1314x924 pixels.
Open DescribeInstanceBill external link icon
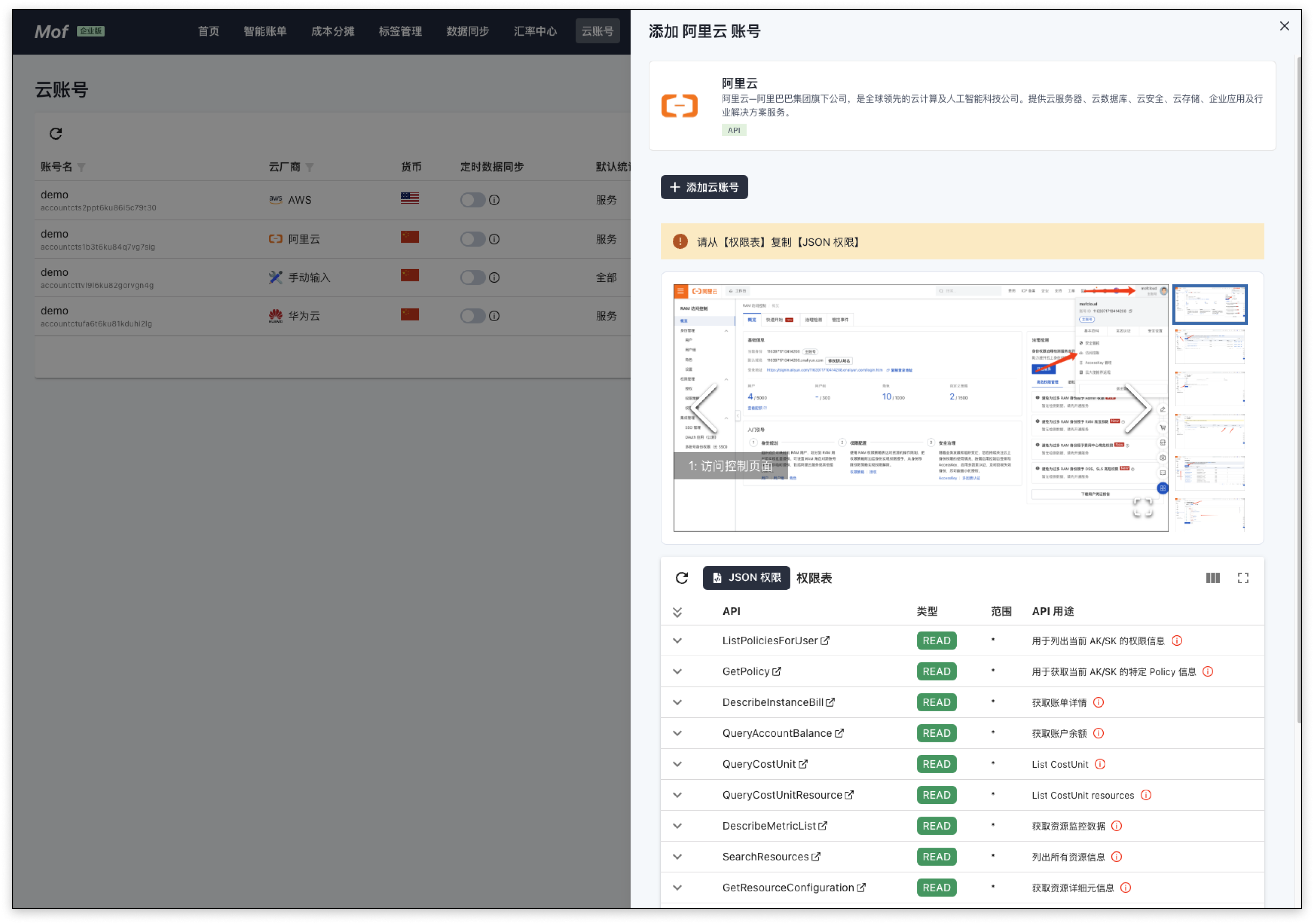tap(830, 703)
